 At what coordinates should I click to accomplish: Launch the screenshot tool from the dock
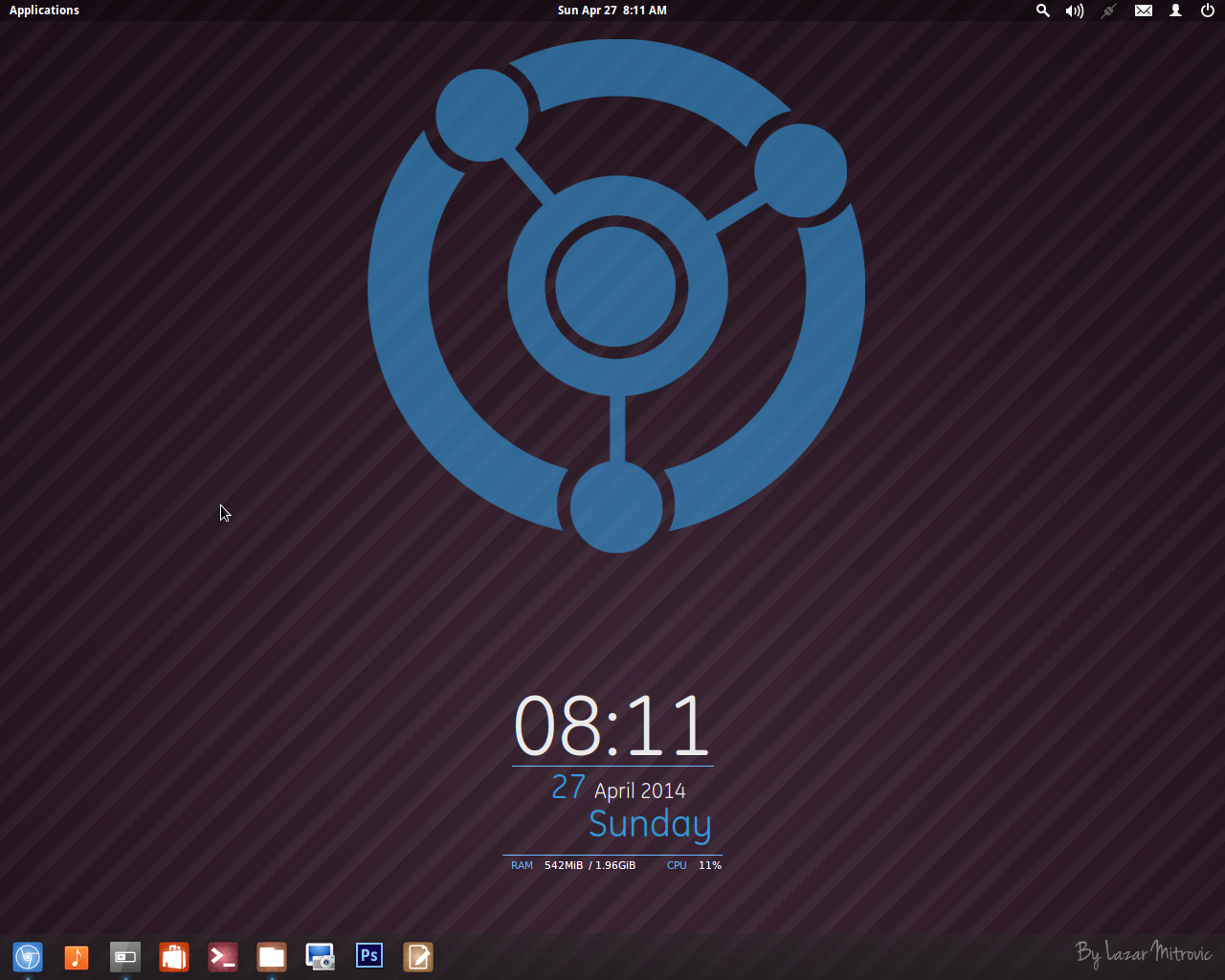pyautogui.click(x=321, y=956)
